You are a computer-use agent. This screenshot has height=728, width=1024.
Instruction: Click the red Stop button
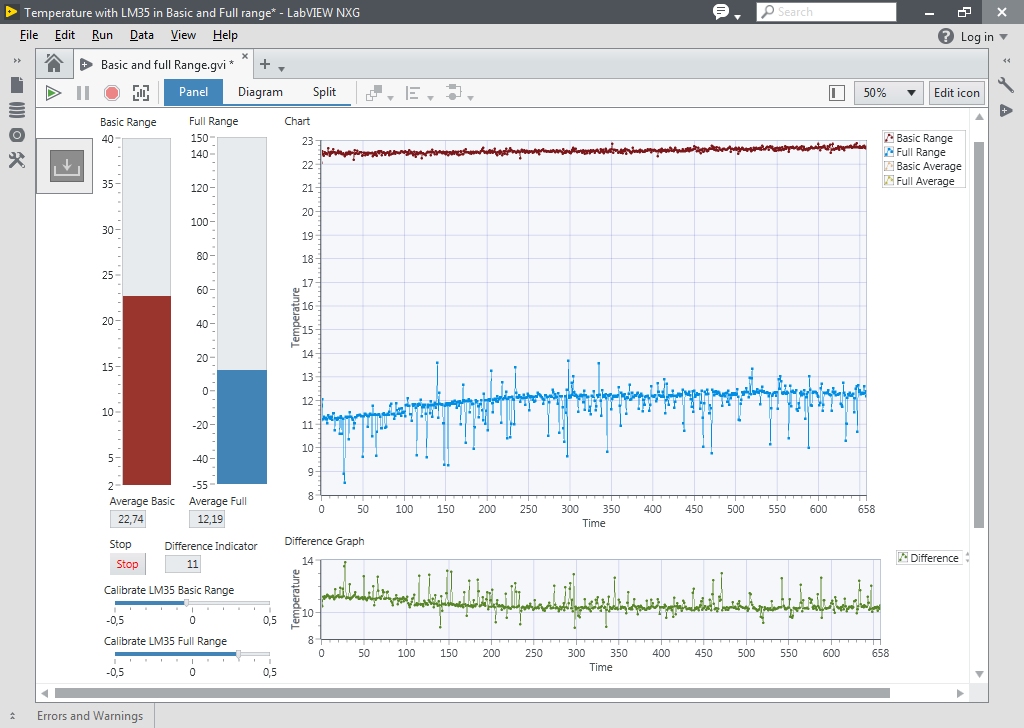point(127,564)
